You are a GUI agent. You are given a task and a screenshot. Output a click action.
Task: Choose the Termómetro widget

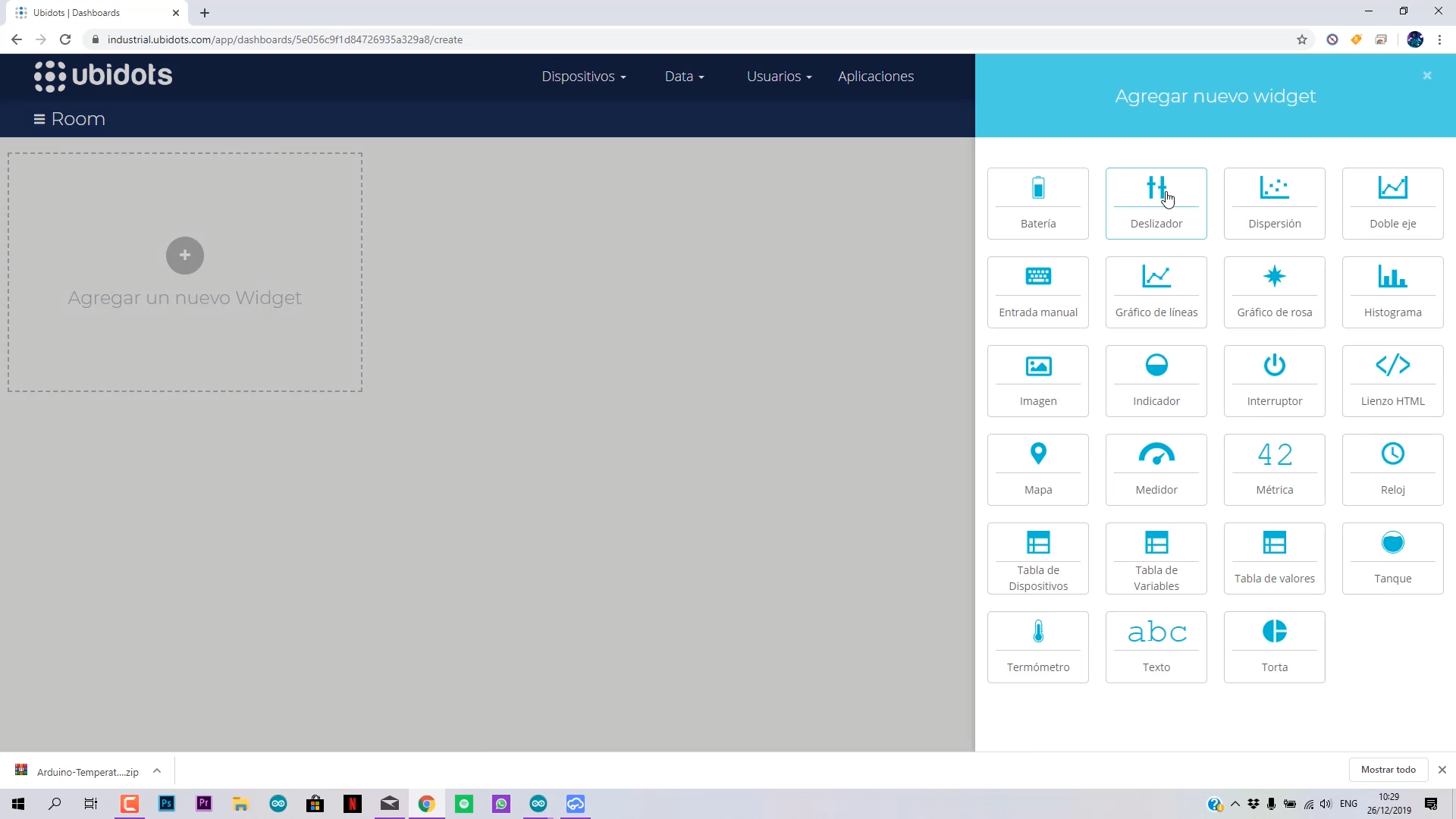(1037, 647)
